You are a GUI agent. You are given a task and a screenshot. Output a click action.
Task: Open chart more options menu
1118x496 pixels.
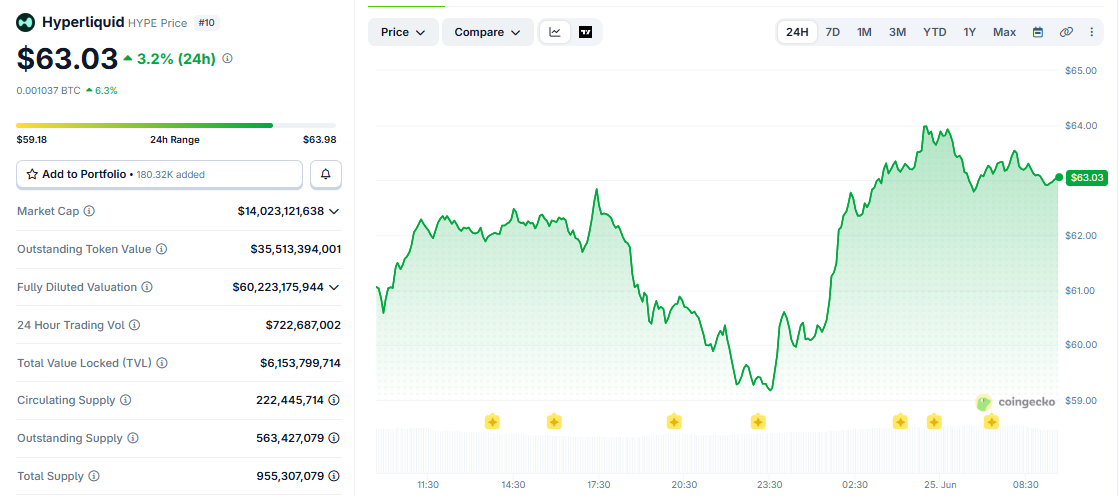(1092, 32)
